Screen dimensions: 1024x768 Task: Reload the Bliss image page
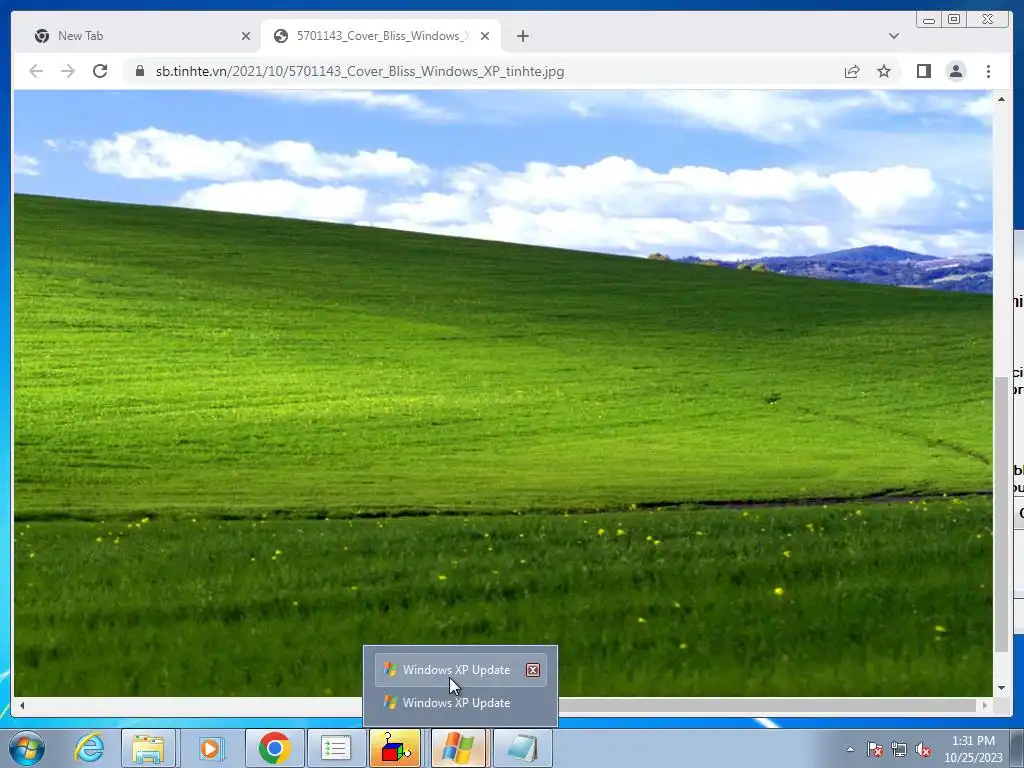100,71
